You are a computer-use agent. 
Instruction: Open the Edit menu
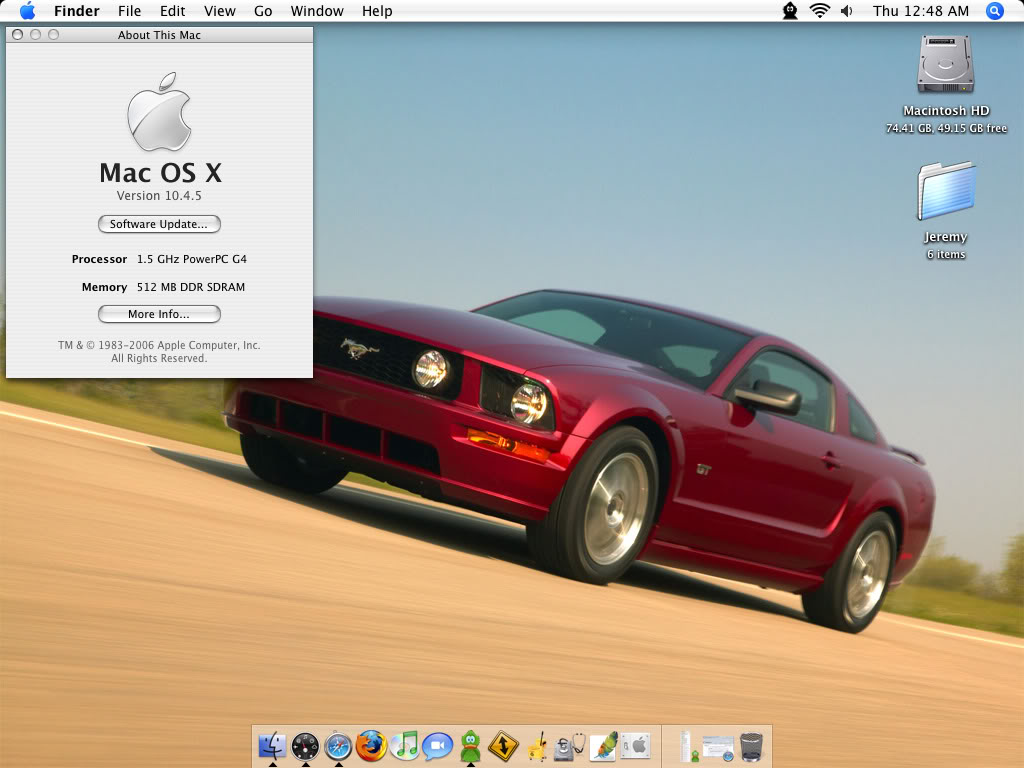[172, 11]
